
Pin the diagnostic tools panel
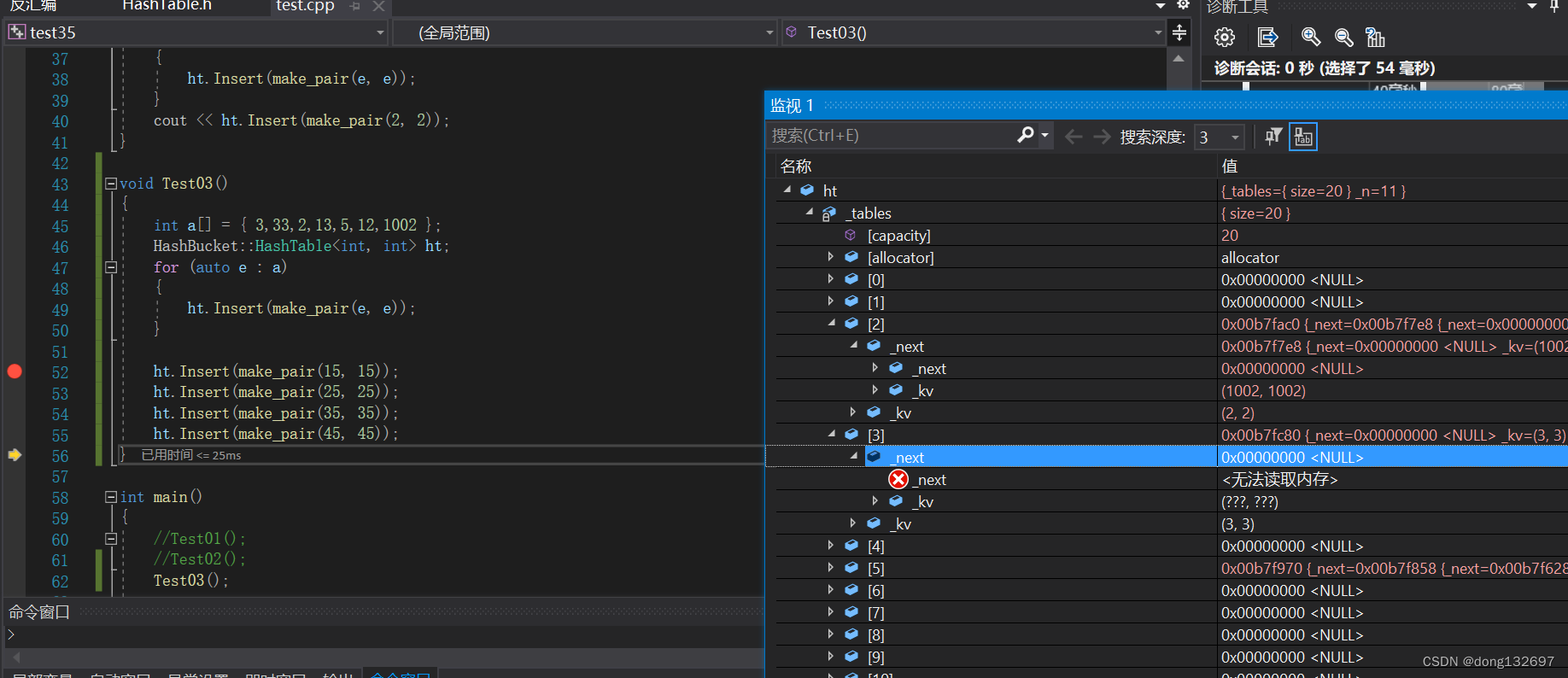click(1554, 5)
